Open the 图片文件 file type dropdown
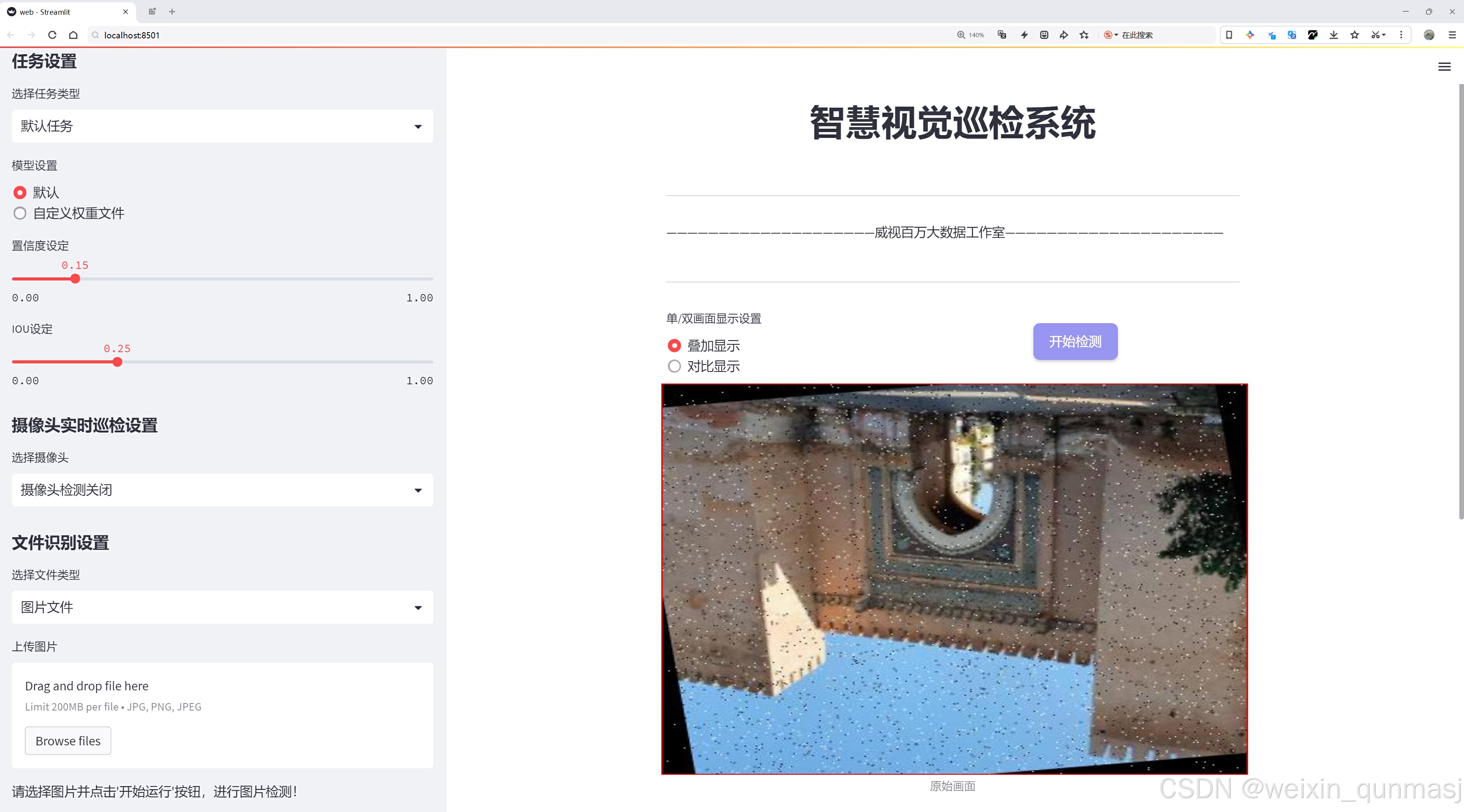 [222, 607]
